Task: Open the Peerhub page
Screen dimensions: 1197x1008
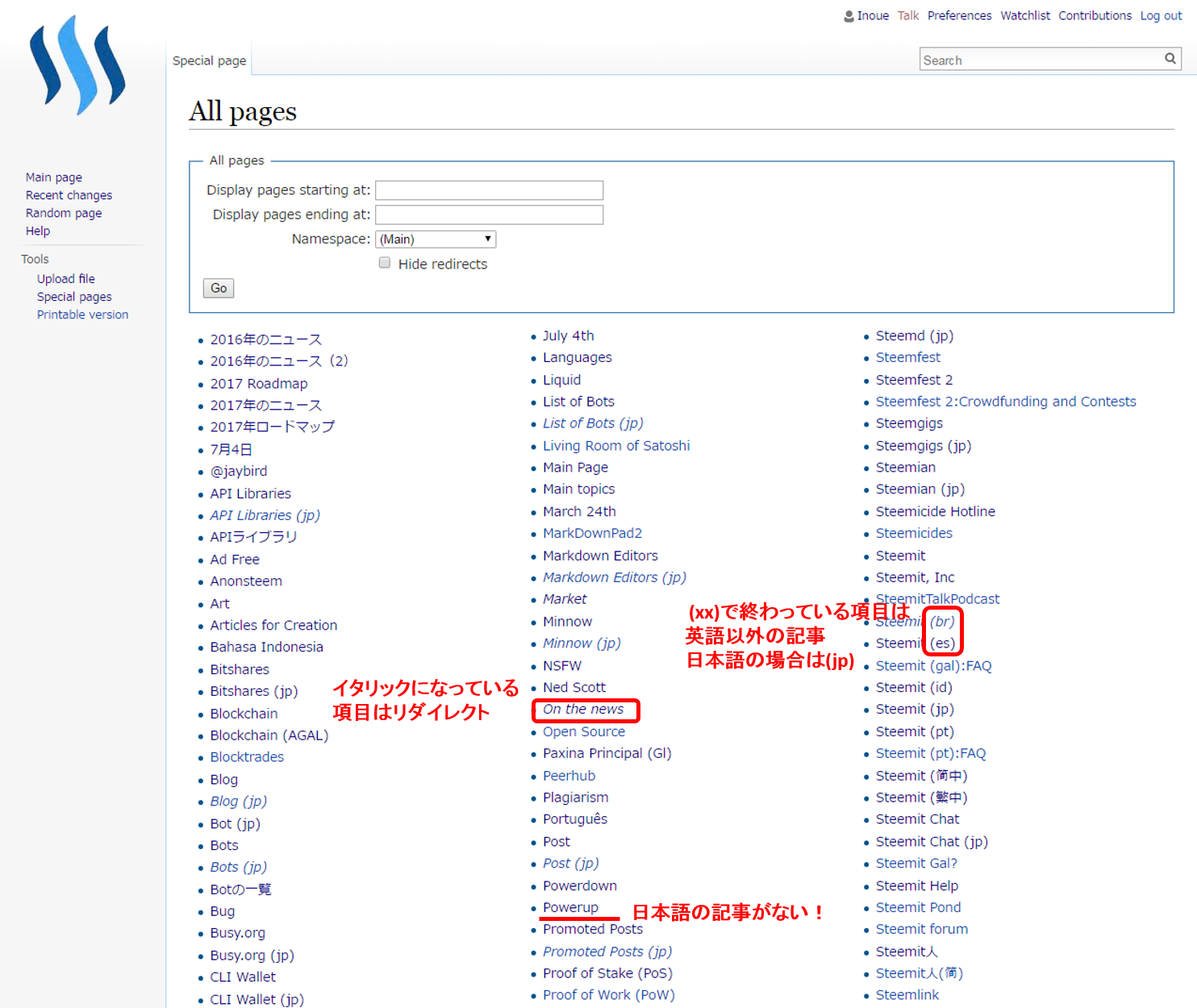Action: (569, 776)
